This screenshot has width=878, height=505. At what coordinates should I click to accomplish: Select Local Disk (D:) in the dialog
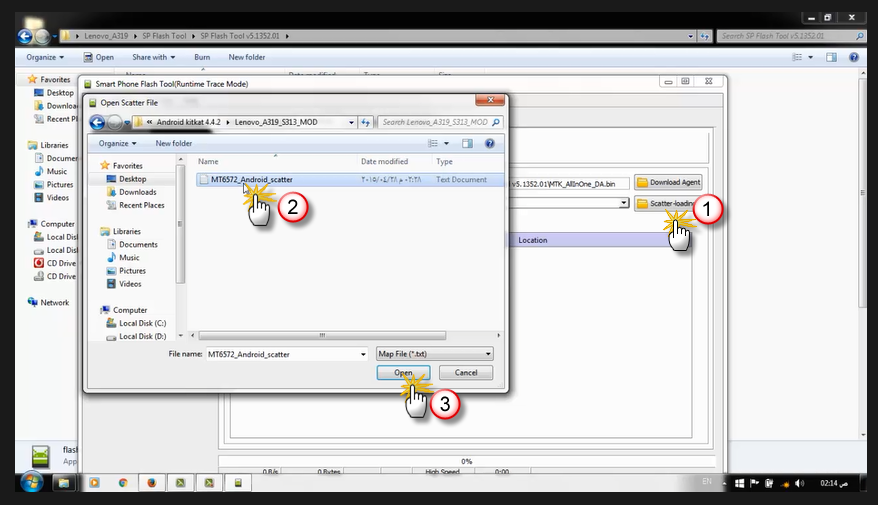[142, 336]
